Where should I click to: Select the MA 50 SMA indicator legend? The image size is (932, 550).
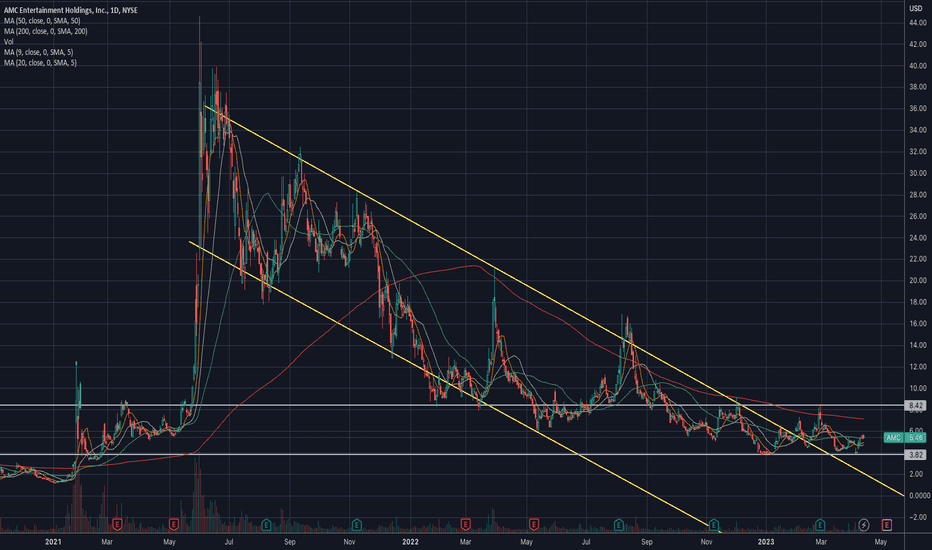click(x=42, y=21)
